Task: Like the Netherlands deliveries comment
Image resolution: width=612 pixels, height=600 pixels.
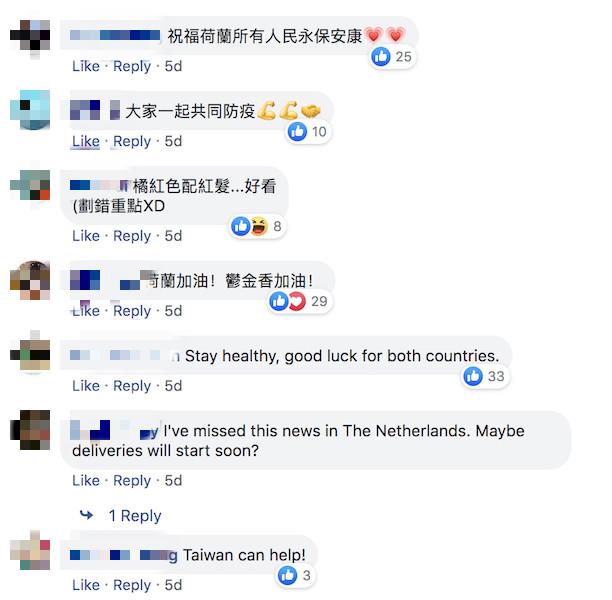Action: 86,481
